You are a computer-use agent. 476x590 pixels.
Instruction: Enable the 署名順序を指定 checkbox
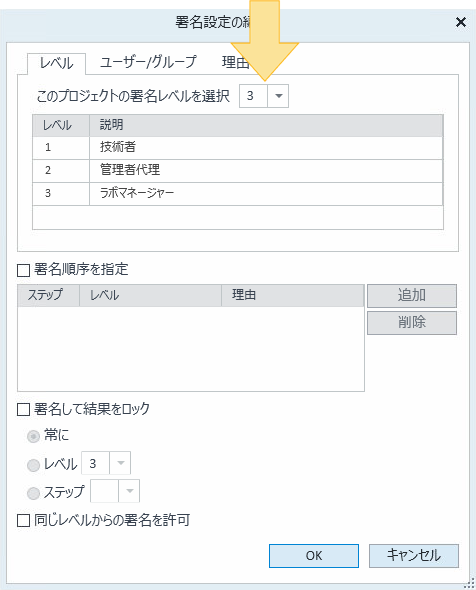pyautogui.click(x=23, y=270)
